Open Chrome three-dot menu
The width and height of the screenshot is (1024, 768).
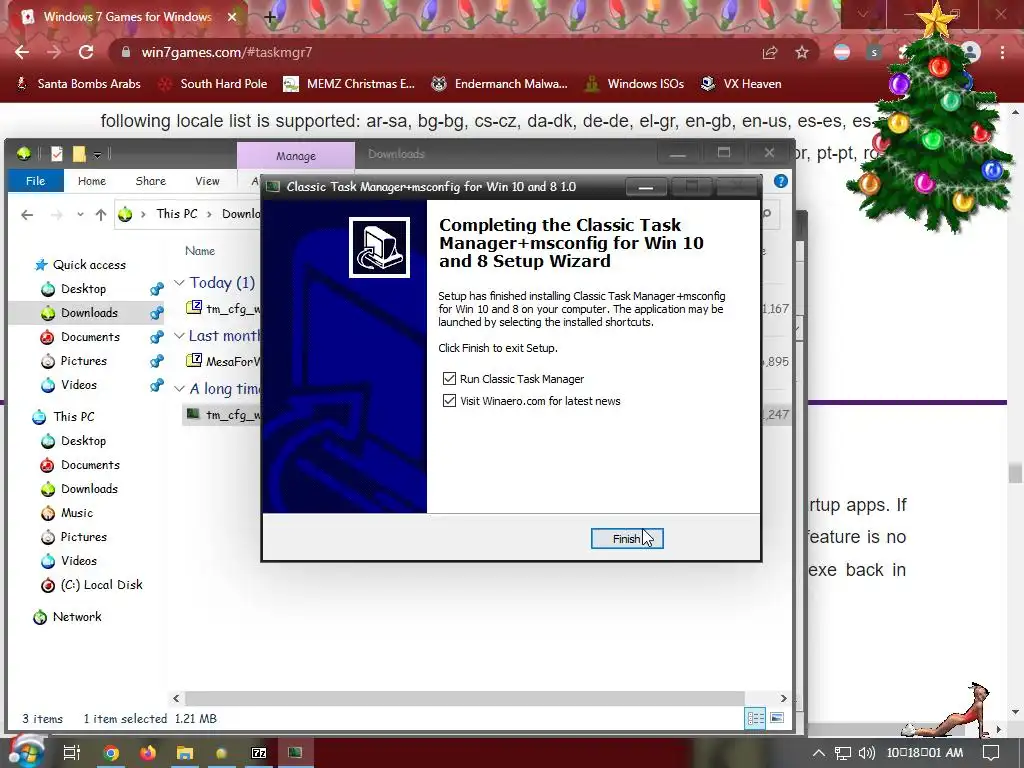coord(1002,52)
